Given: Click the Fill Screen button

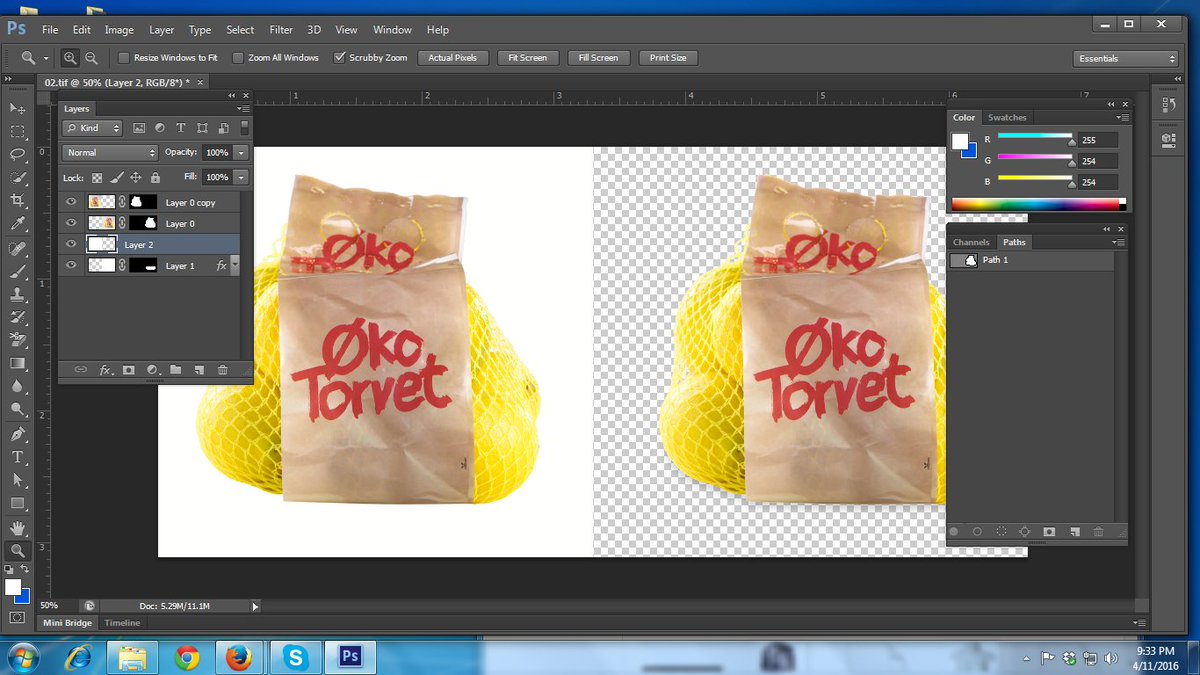Looking at the screenshot, I should click(598, 58).
